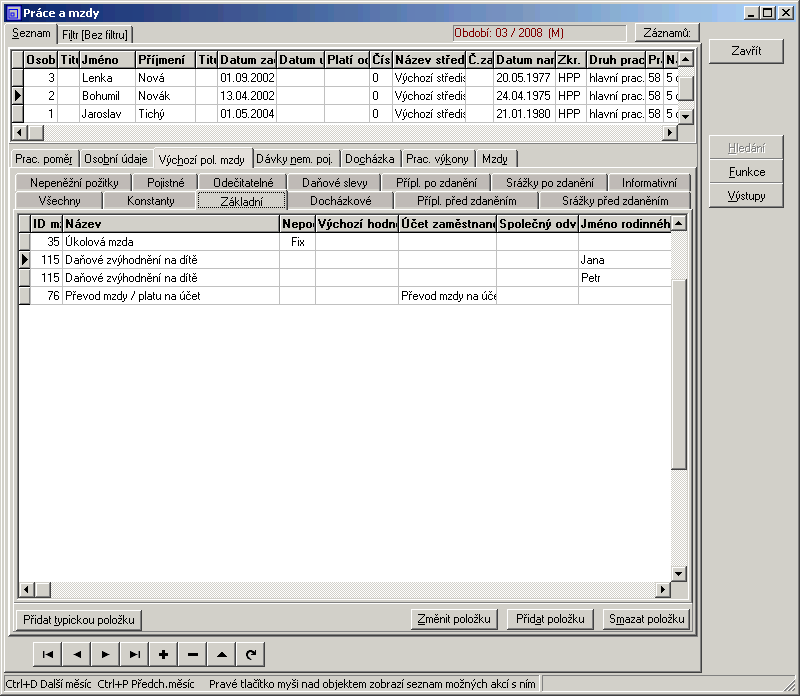
Task: Select Docházkové sub-tab
Action: [341, 201]
